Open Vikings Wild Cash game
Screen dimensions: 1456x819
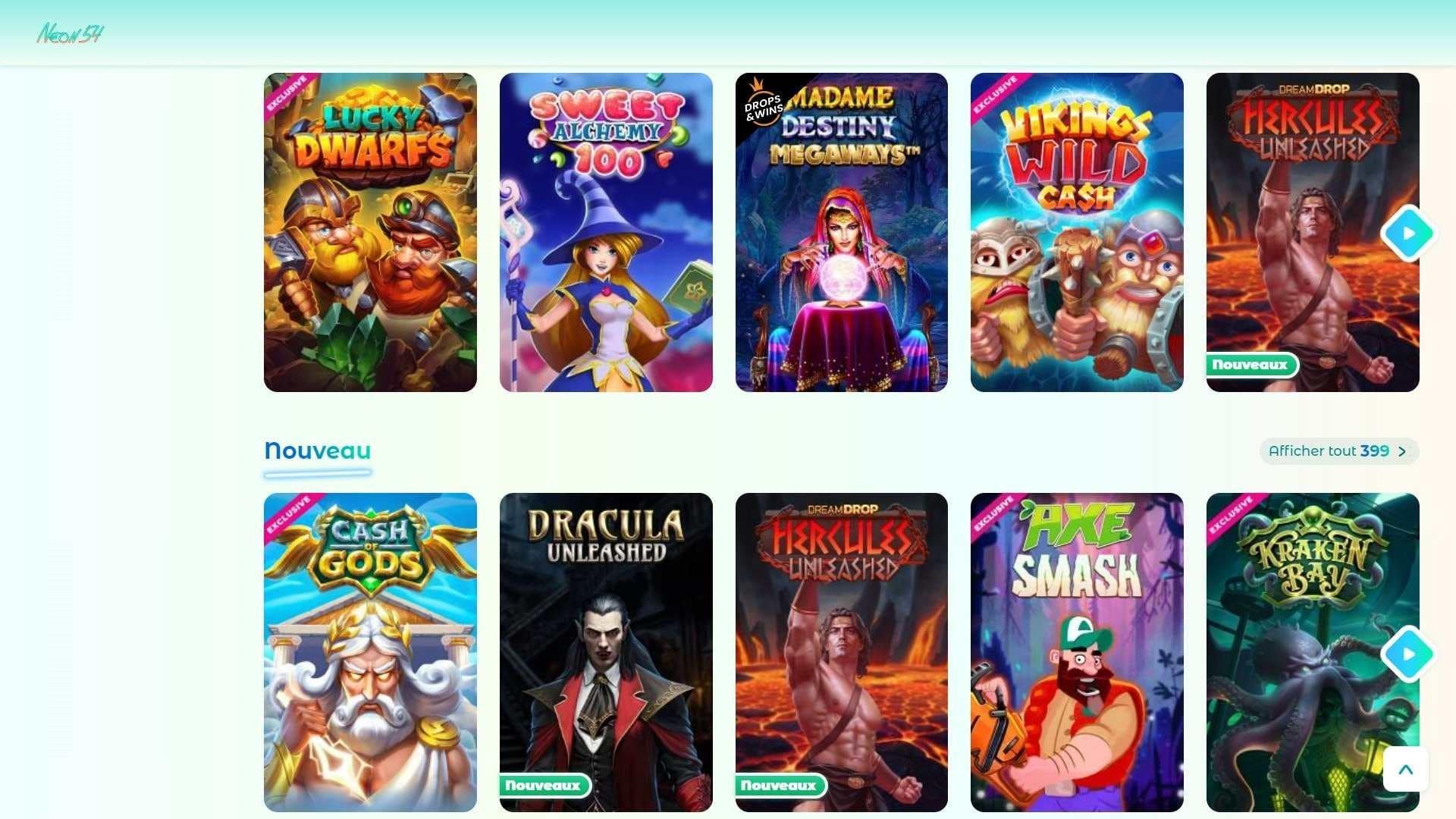tap(1077, 232)
